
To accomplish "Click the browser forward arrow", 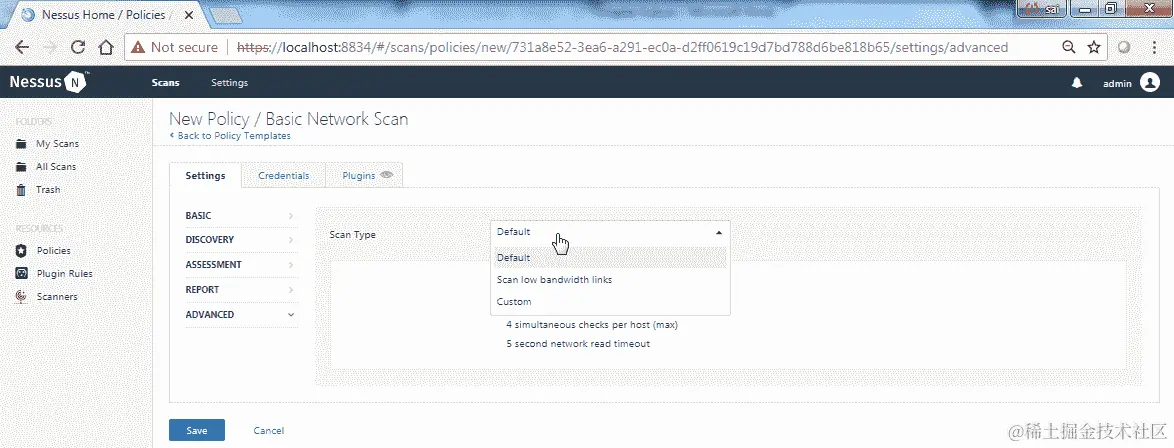I will tap(49, 47).
